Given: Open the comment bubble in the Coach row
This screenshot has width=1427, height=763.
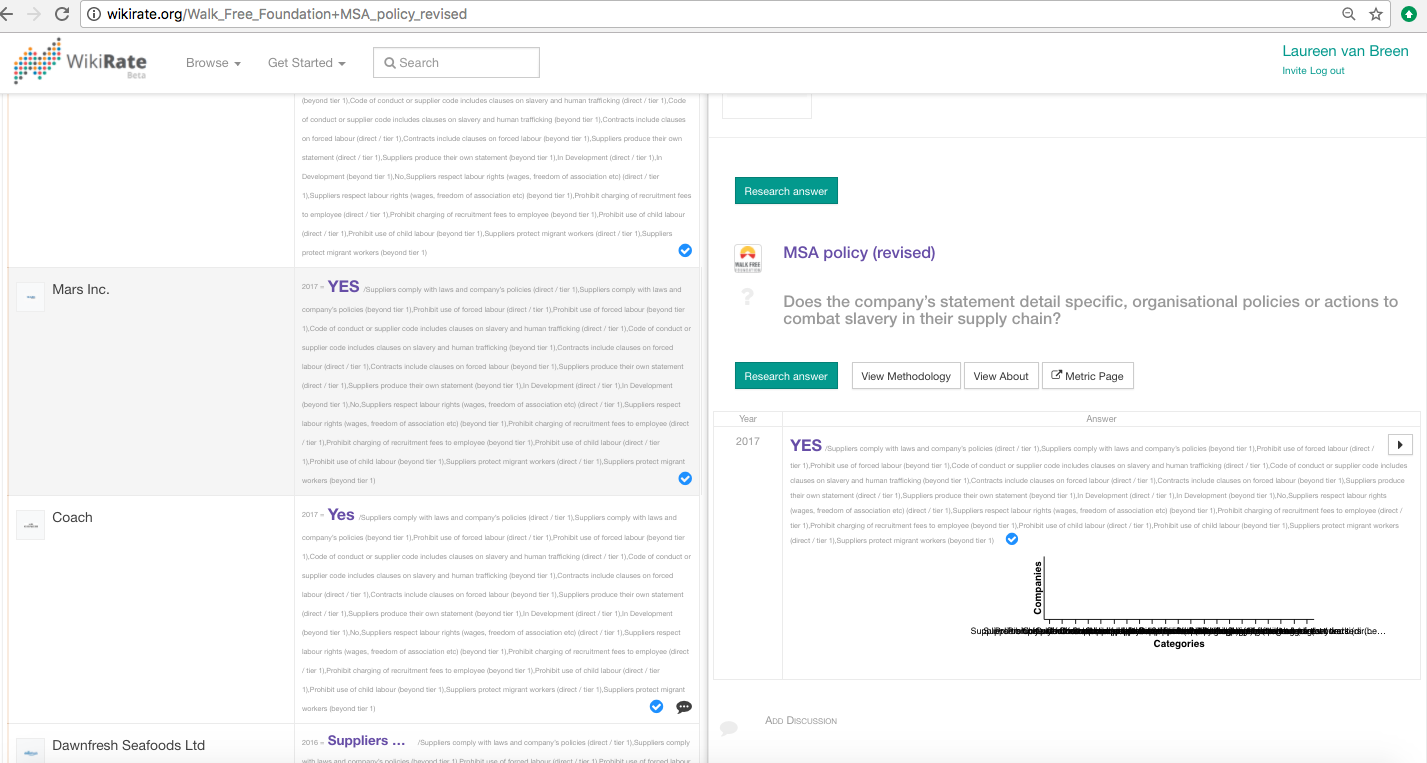Looking at the screenshot, I should pyautogui.click(x=684, y=707).
